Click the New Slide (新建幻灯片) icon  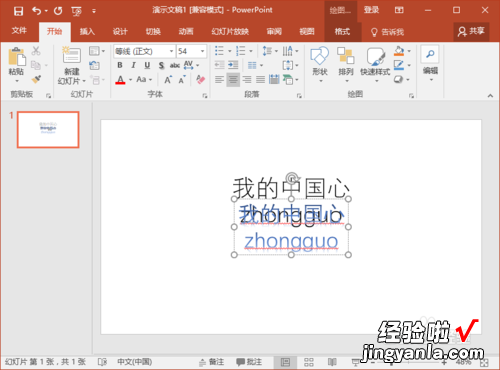coord(72,55)
